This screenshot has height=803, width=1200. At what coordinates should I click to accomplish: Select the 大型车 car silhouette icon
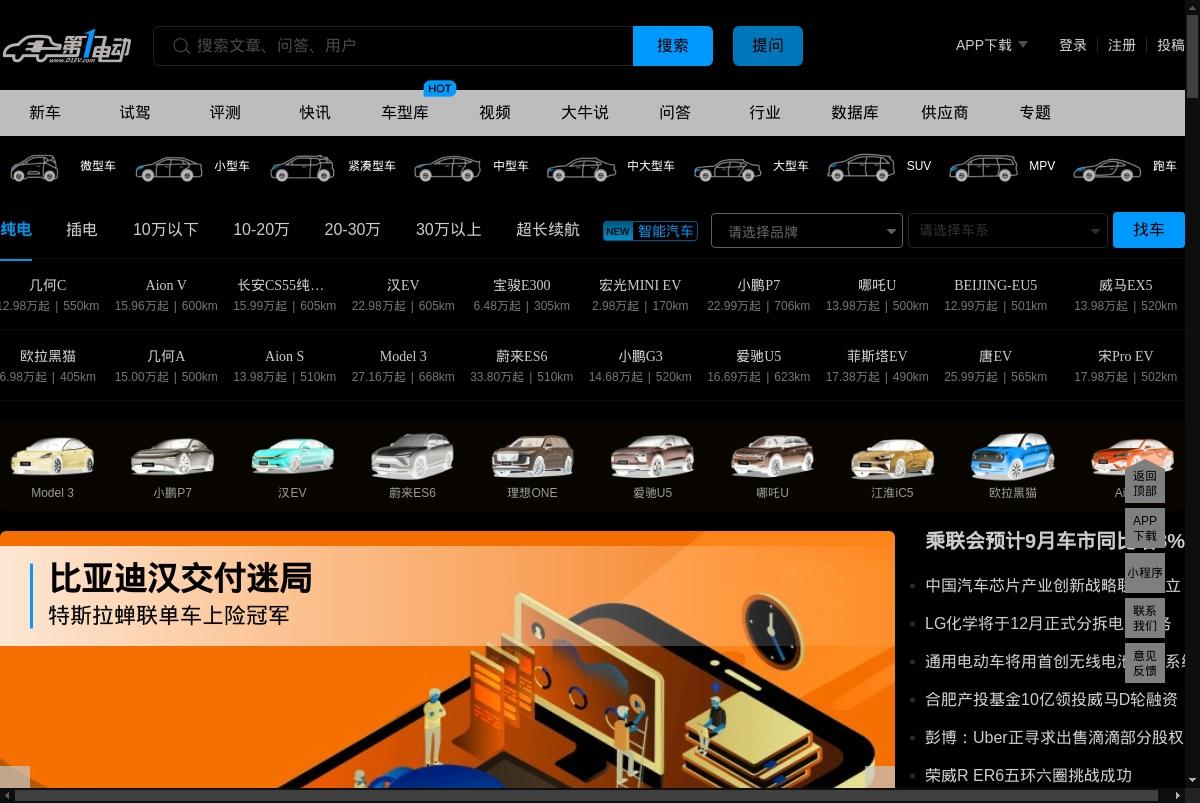(727, 167)
